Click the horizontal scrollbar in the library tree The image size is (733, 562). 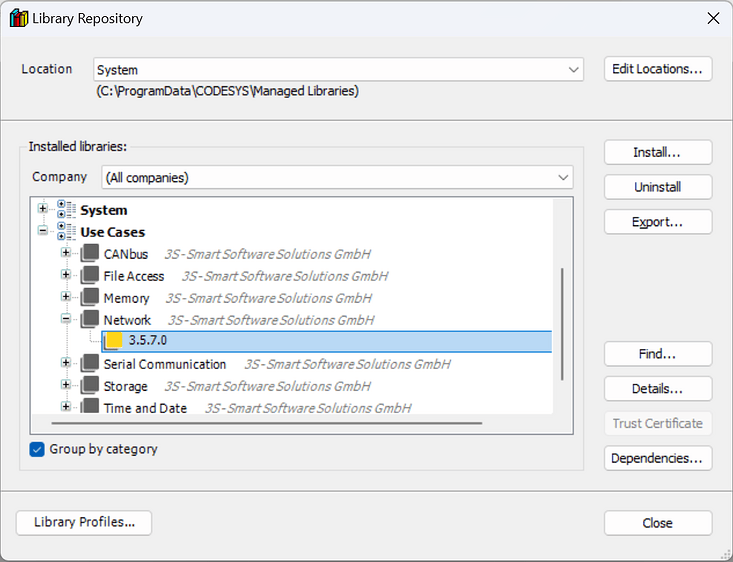(x=266, y=423)
